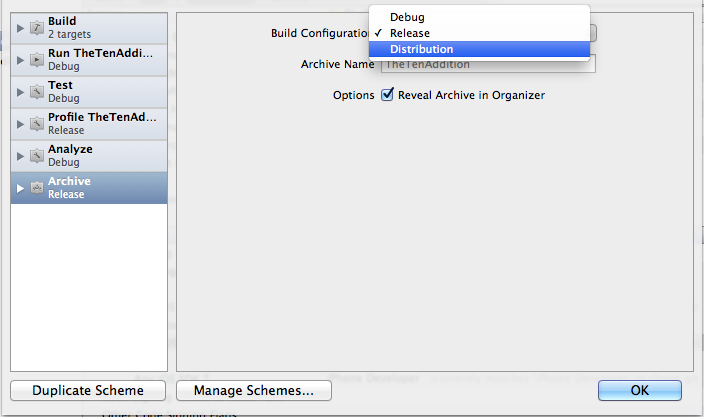Click the Archive Name text field
Screen dimensions: 704x417
coord(488,64)
